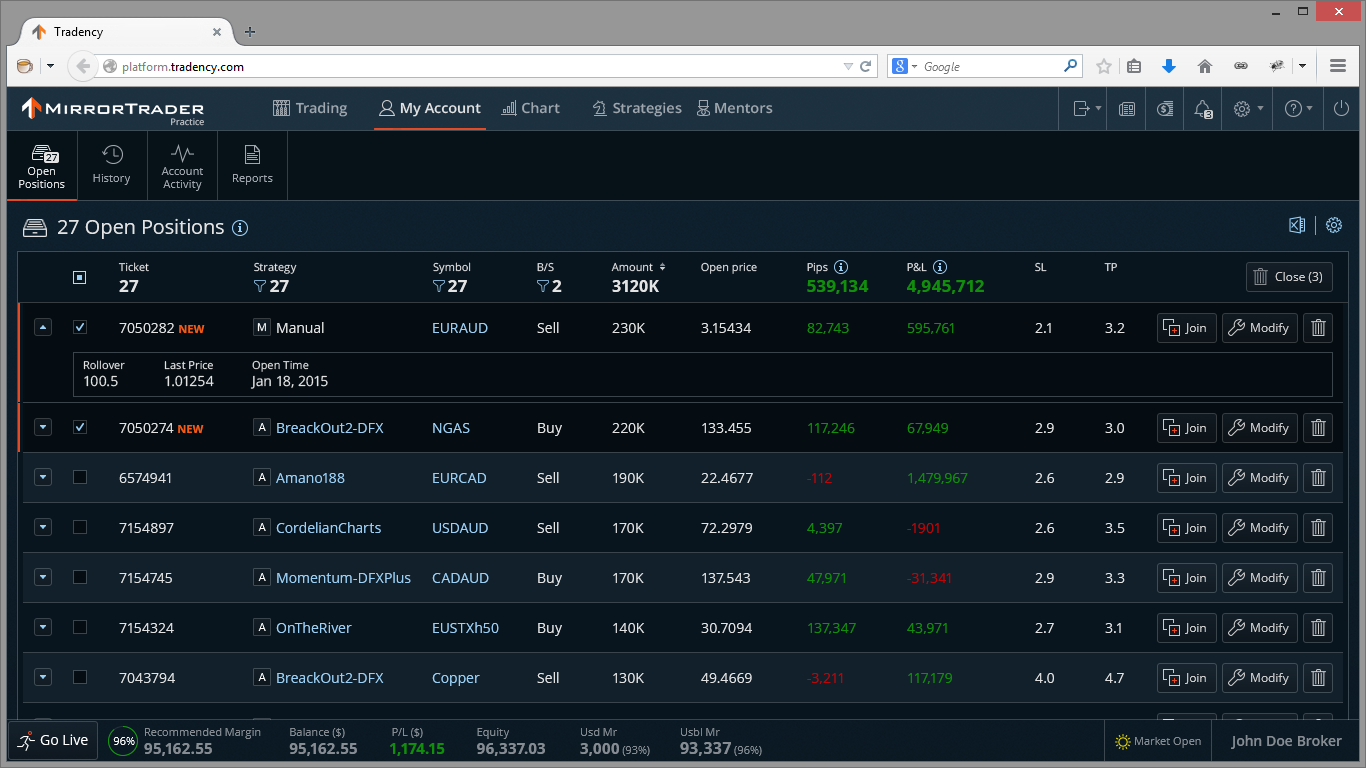Open the Strategies tab
This screenshot has width=1366, height=768.
637,108
